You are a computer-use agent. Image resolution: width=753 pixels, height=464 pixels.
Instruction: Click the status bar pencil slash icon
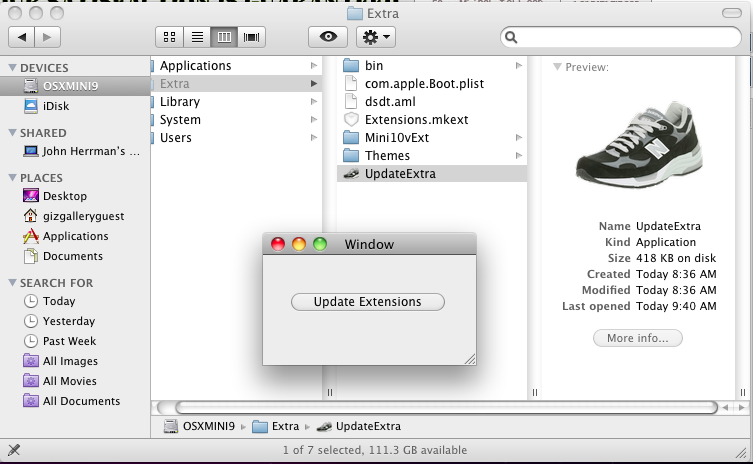[14, 450]
